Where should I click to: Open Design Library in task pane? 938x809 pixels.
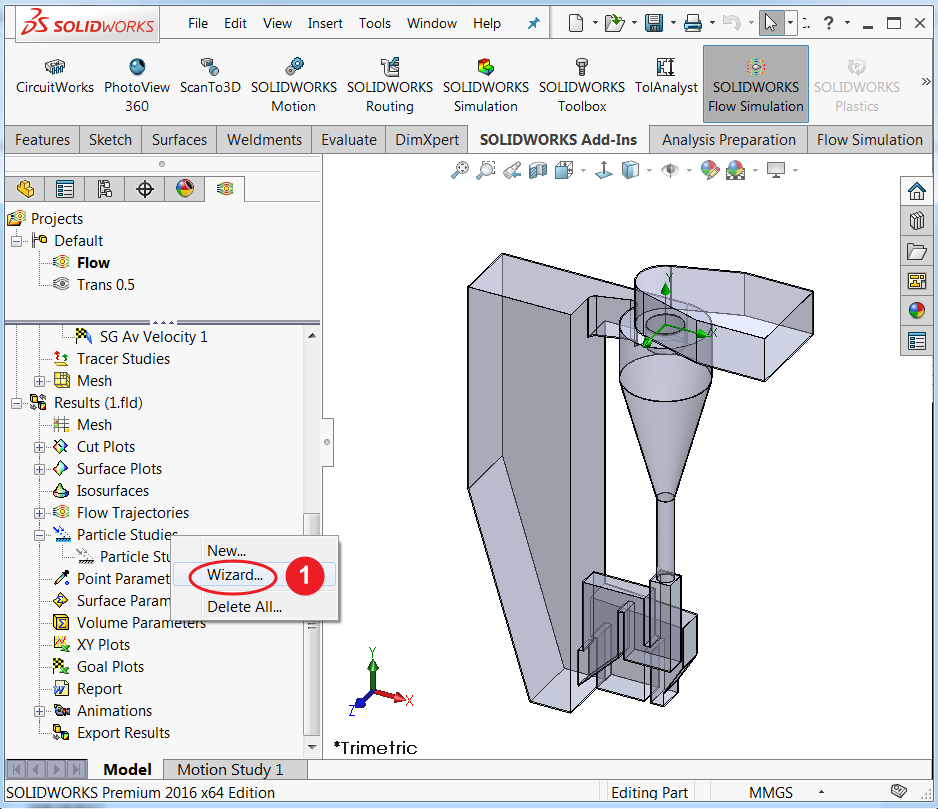click(916, 221)
